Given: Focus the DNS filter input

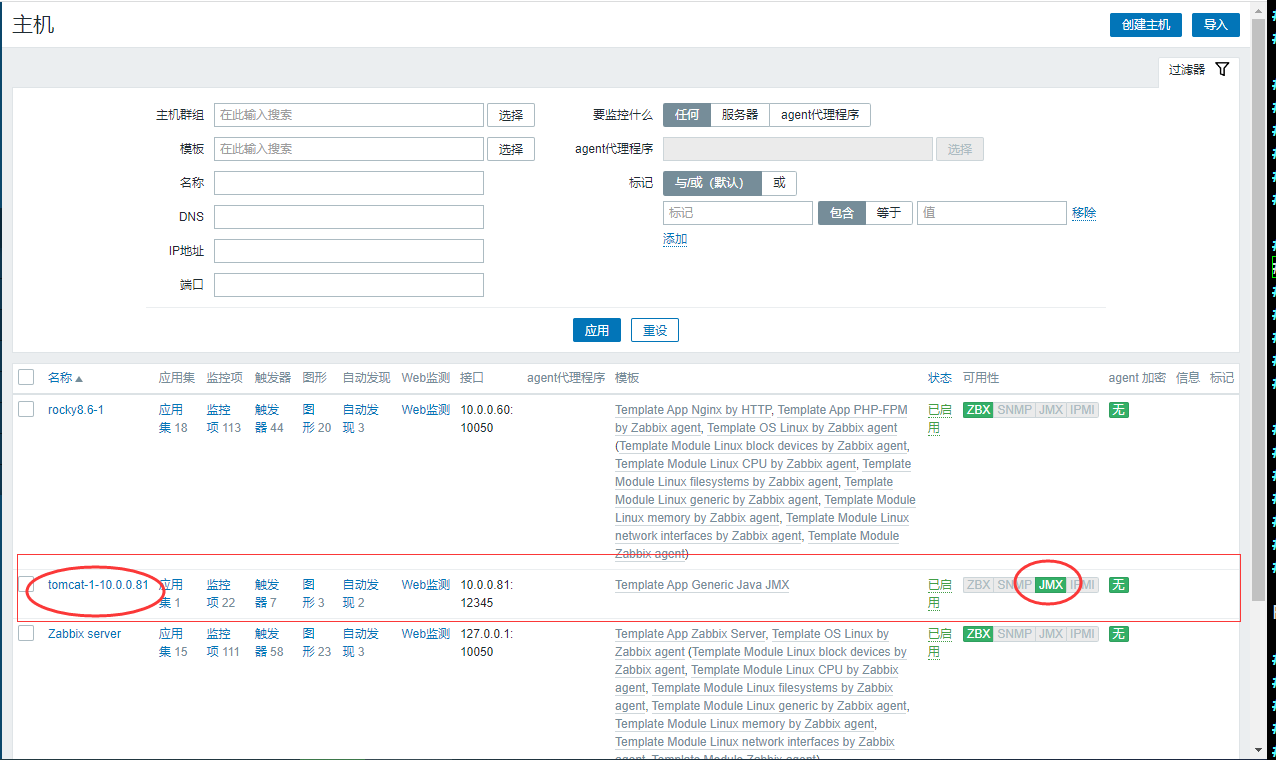Looking at the screenshot, I should (x=349, y=217).
